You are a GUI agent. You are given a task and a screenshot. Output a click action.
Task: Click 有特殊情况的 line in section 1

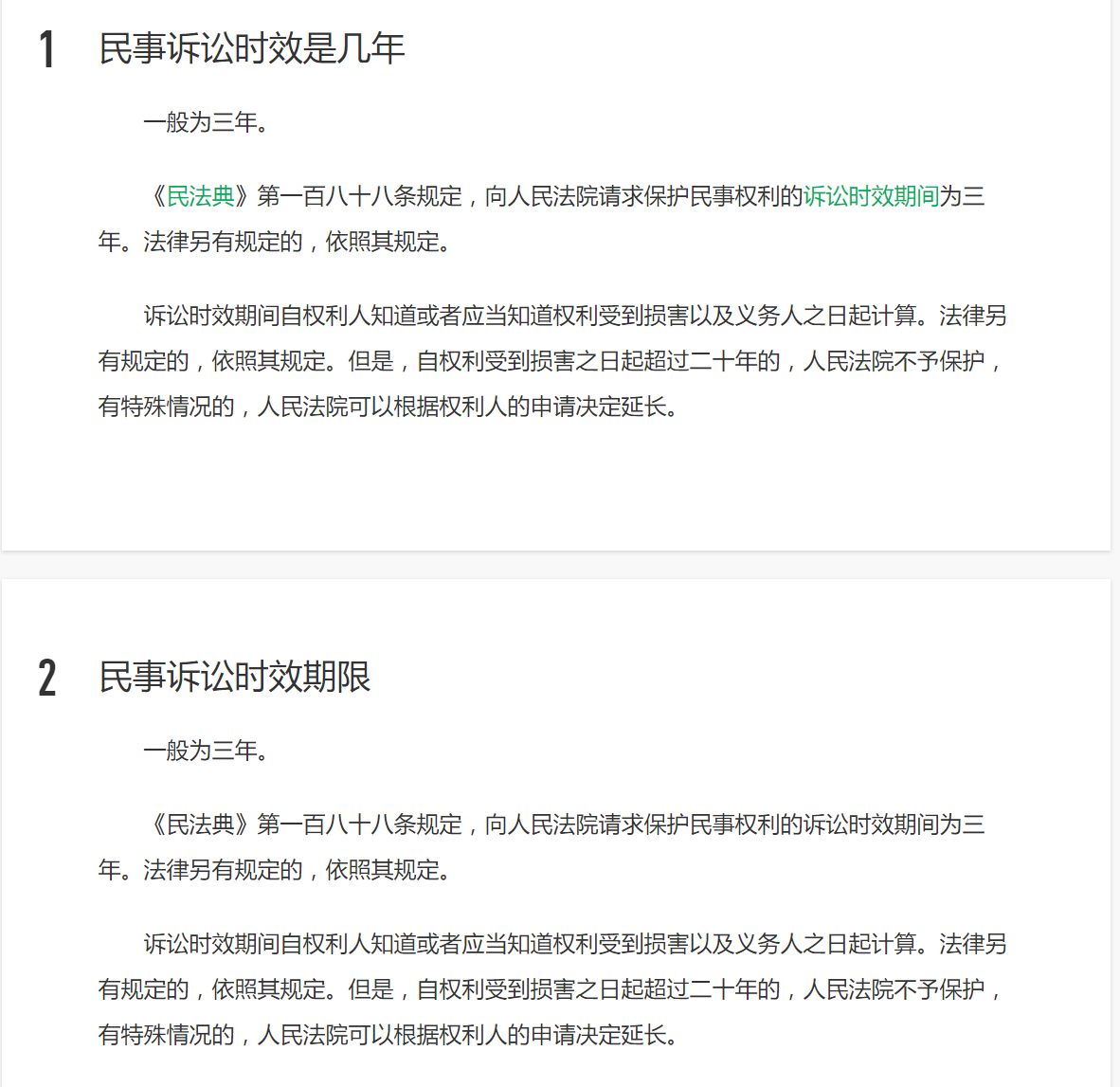tap(388, 407)
